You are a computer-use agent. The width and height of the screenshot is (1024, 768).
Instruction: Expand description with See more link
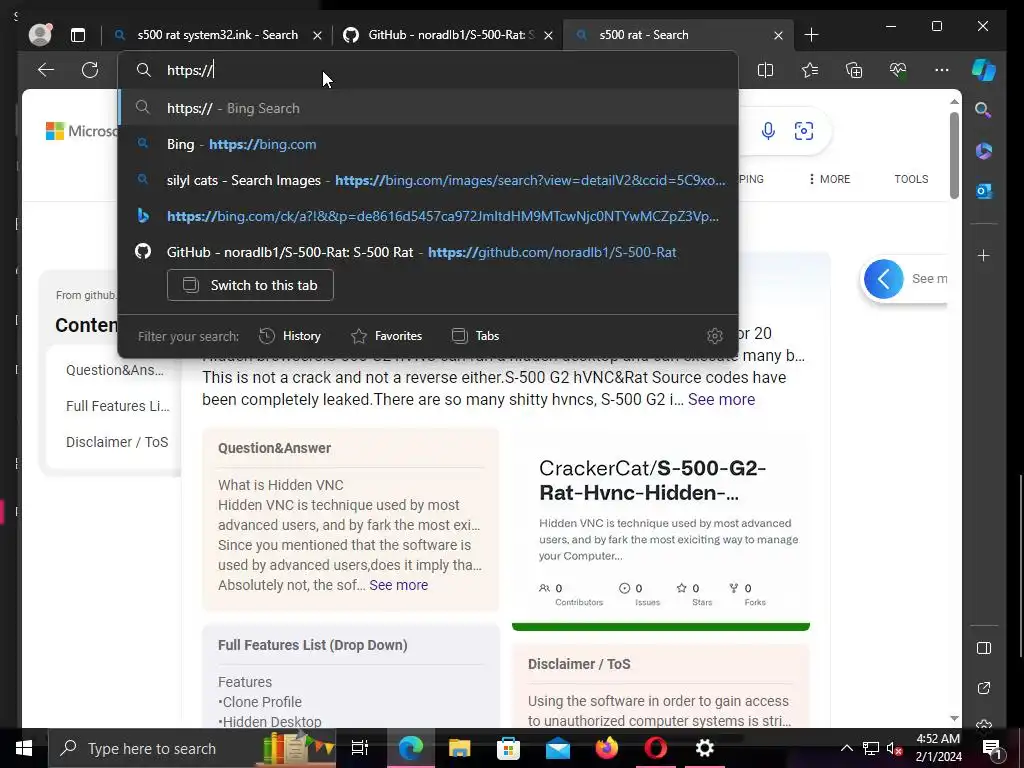pos(721,400)
